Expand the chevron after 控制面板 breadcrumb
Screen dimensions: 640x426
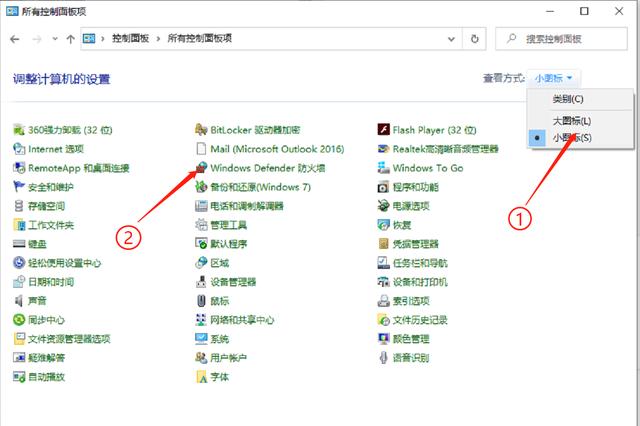(158, 39)
